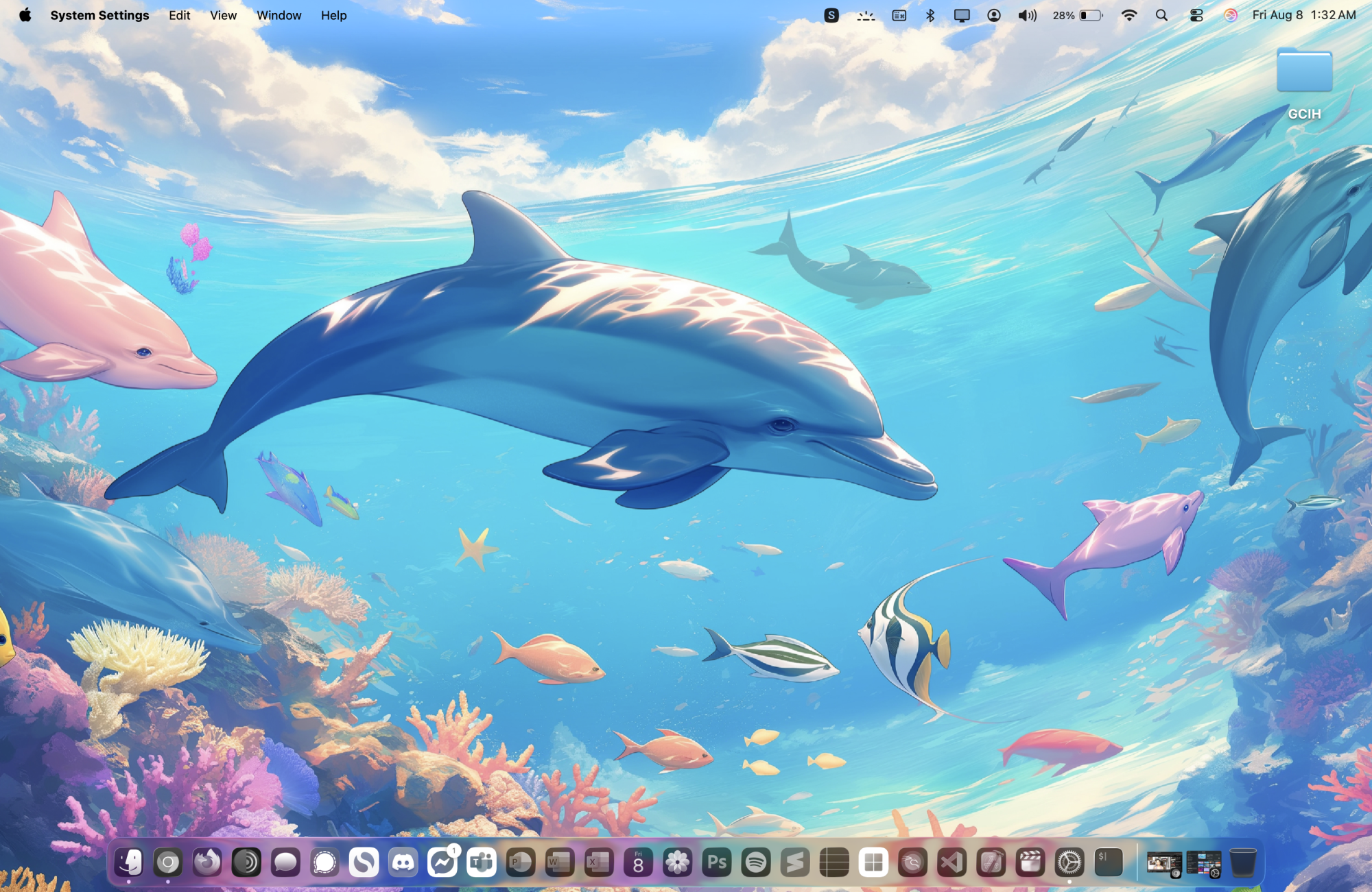Launch Microsoft Teams from dock

[482, 862]
